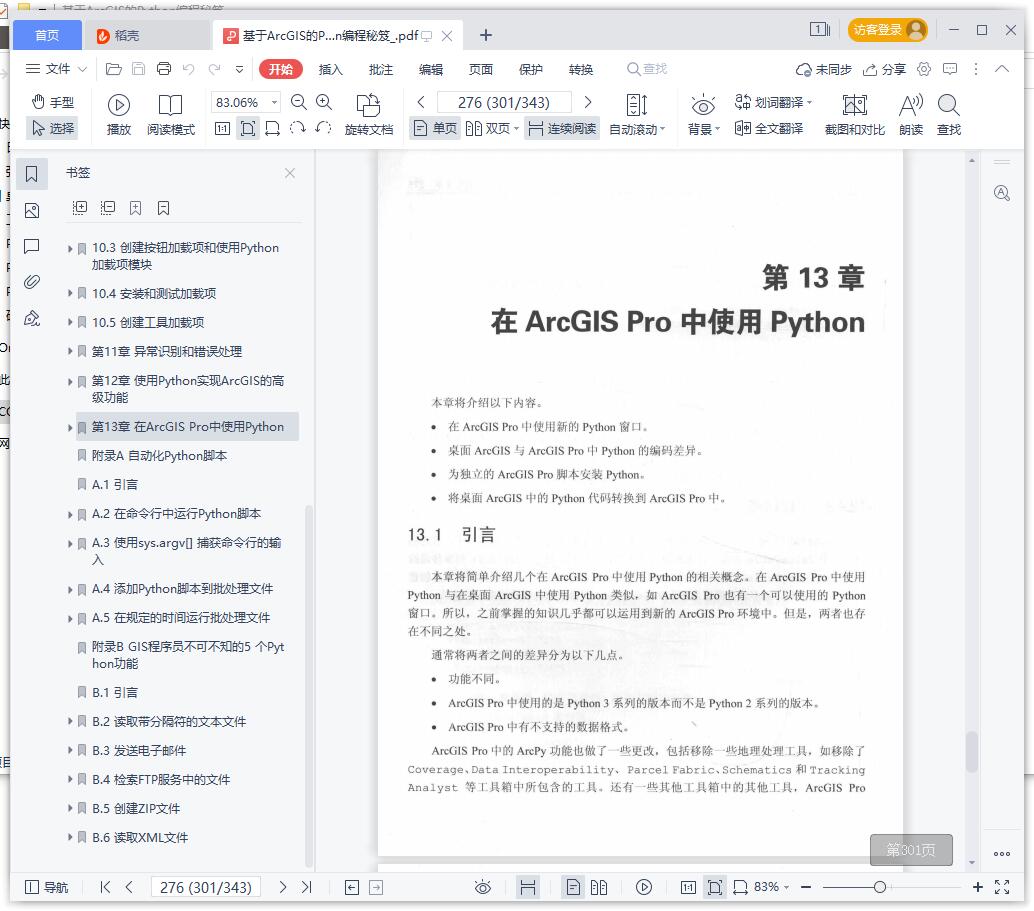Click the add bookmark icon
The height and width of the screenshot is (911, 1034).
[135, 208]
